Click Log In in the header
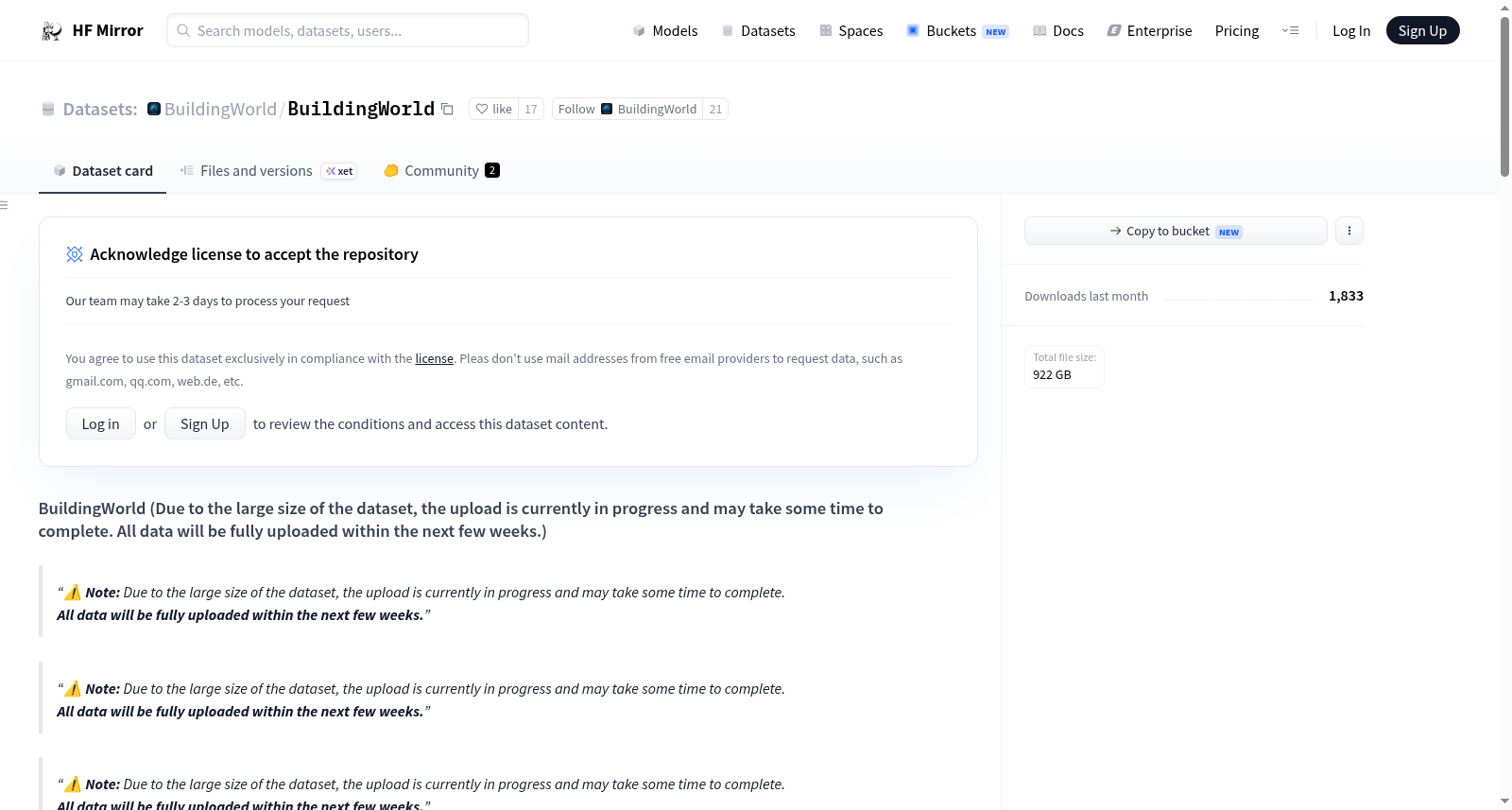 click(1351, 31)
